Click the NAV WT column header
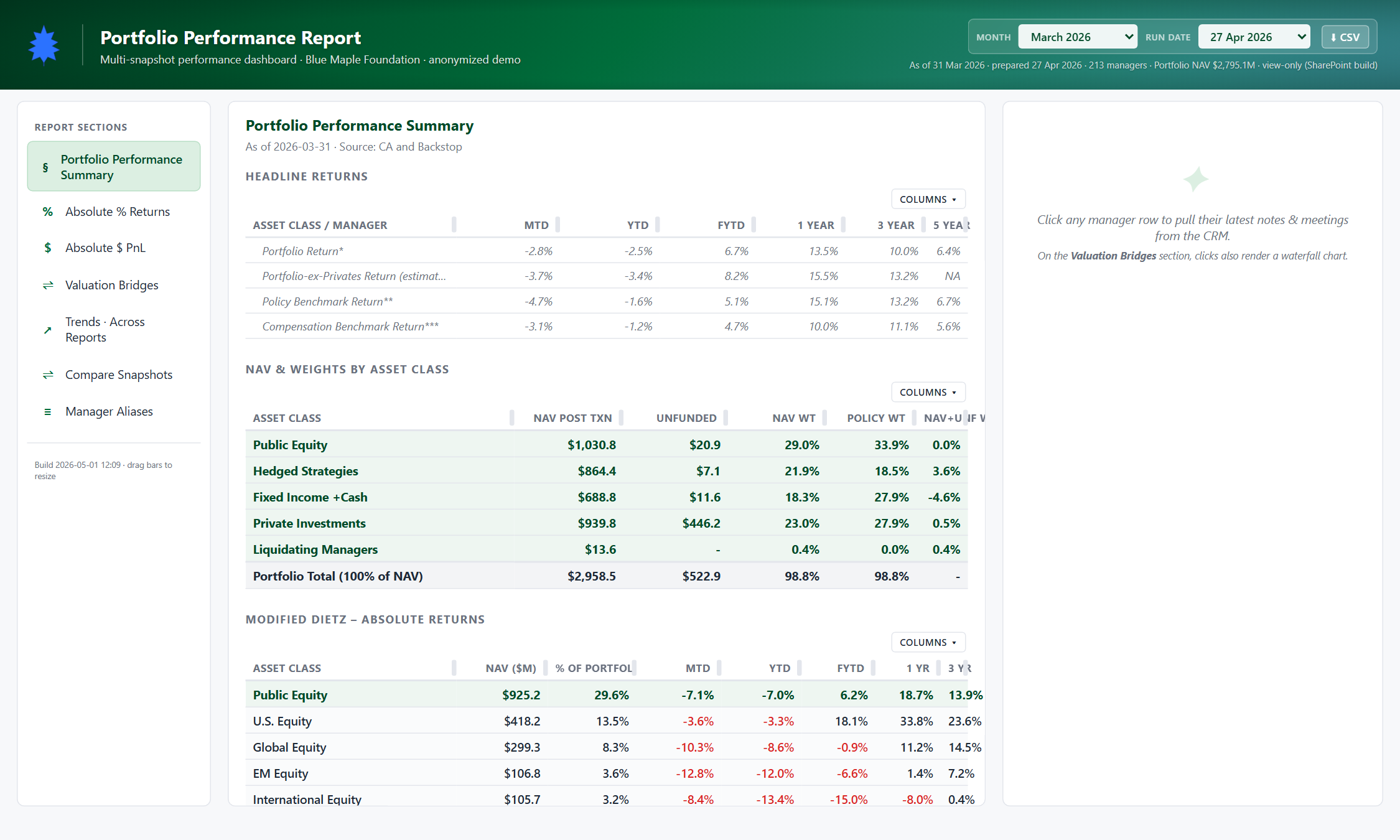This screenshot has height=840, width=1400. click(x=794, y=418)
